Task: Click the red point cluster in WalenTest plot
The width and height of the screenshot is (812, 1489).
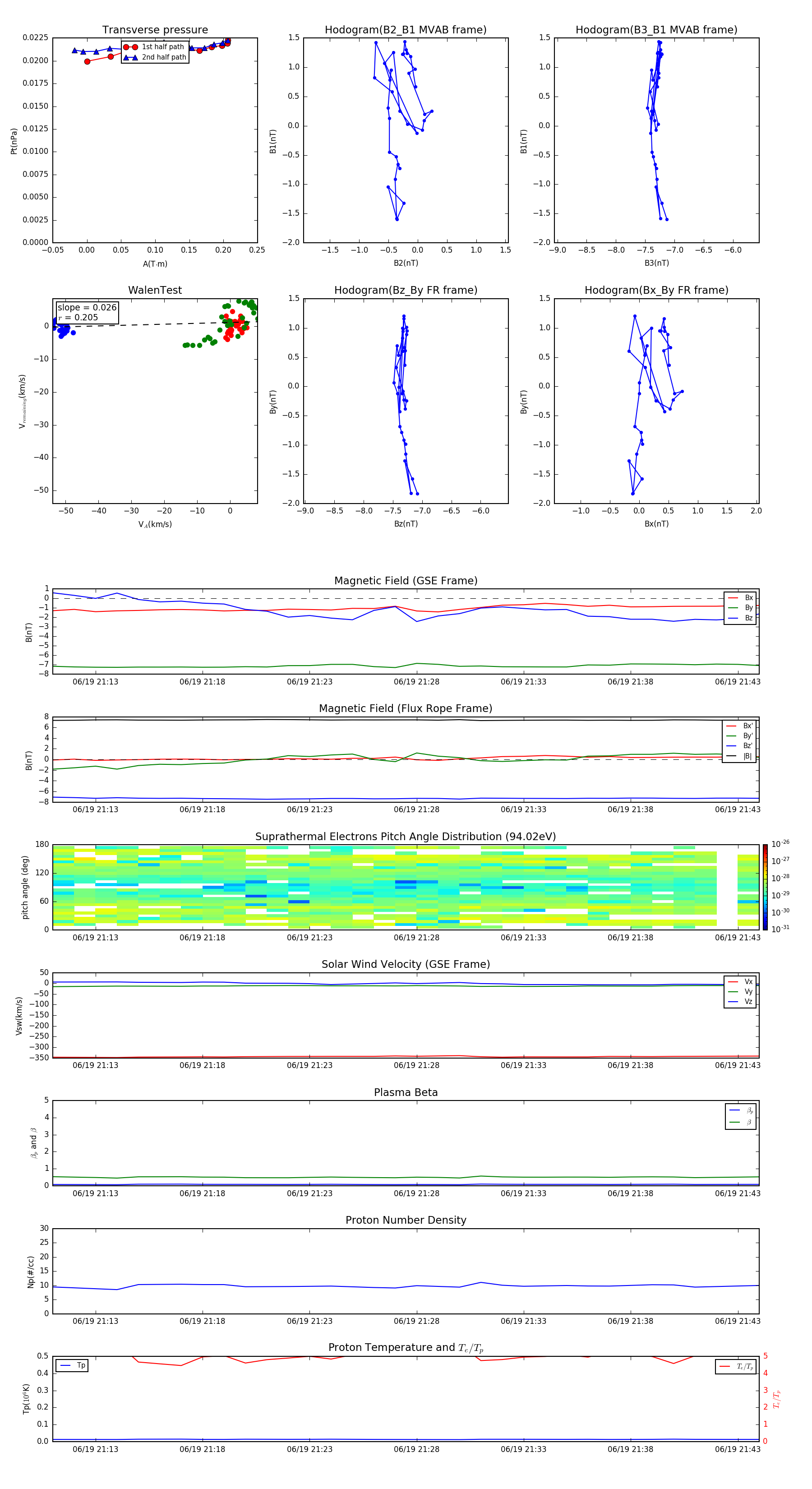Action: tap(235, 325)
